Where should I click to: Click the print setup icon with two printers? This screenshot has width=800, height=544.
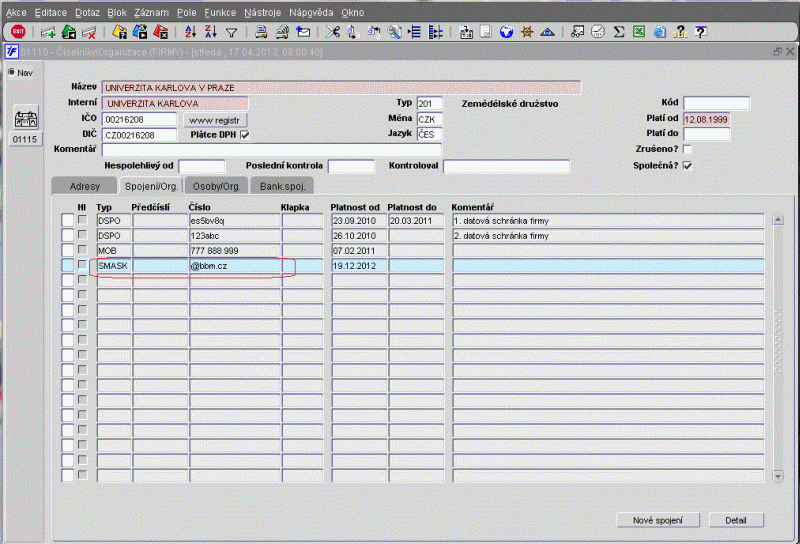coord(282,32)
